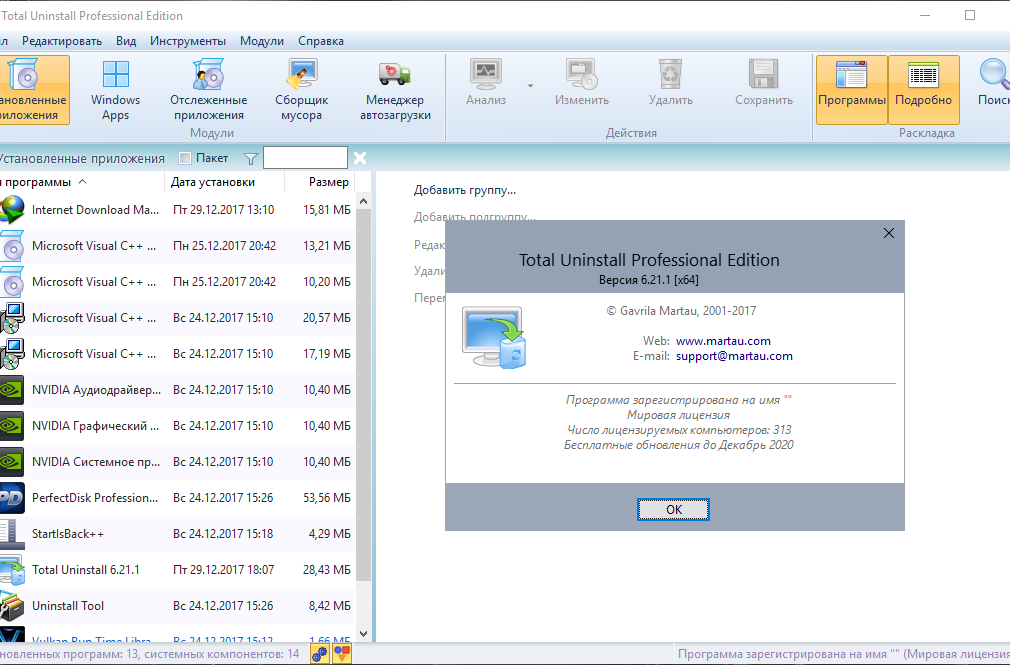Select the Total Uninstall 6.21.1 icon
Screen dimensions: 1010x665
pyautogui.click(x=12, y=570)
